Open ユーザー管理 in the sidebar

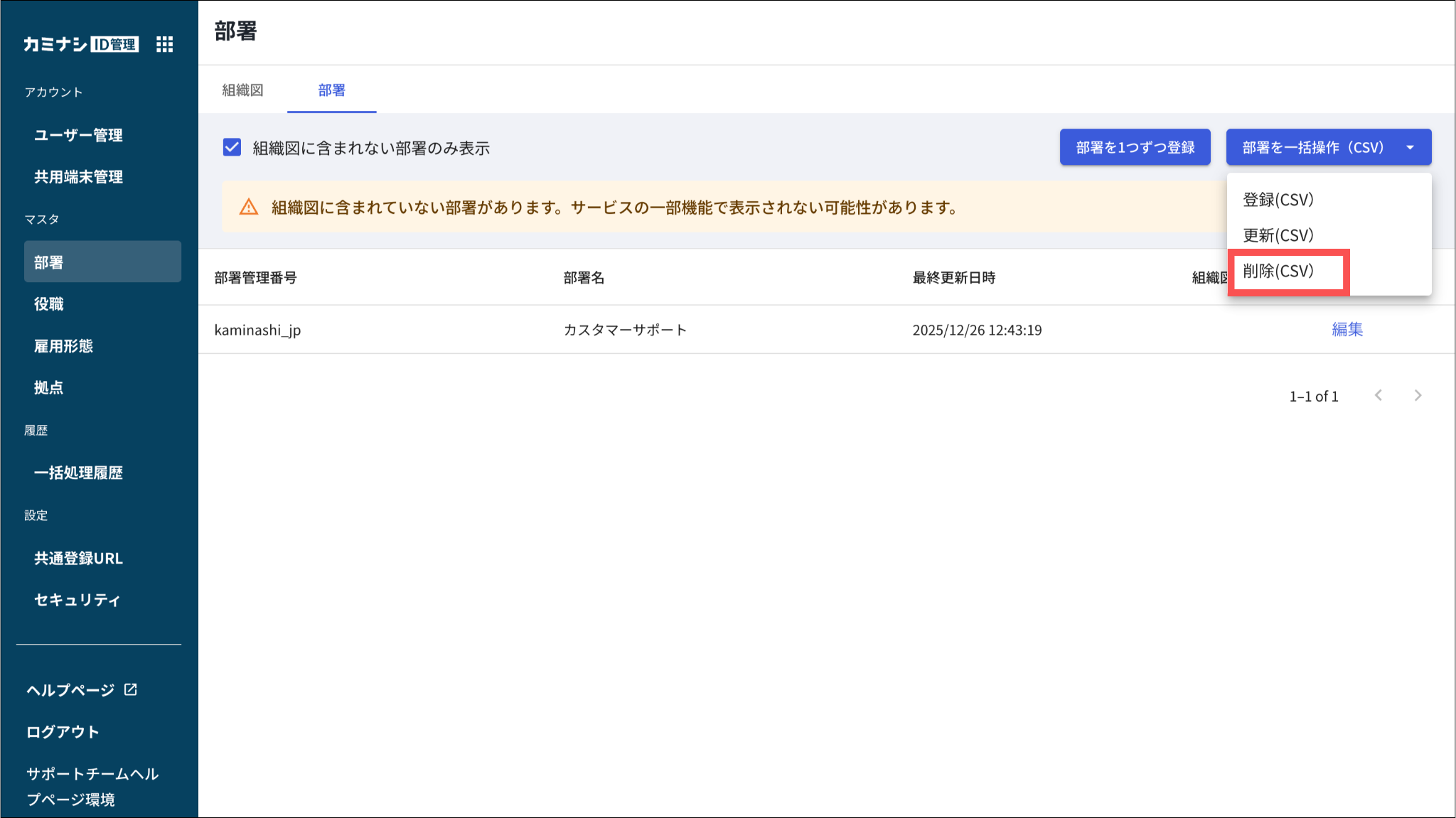pos(78,135)
